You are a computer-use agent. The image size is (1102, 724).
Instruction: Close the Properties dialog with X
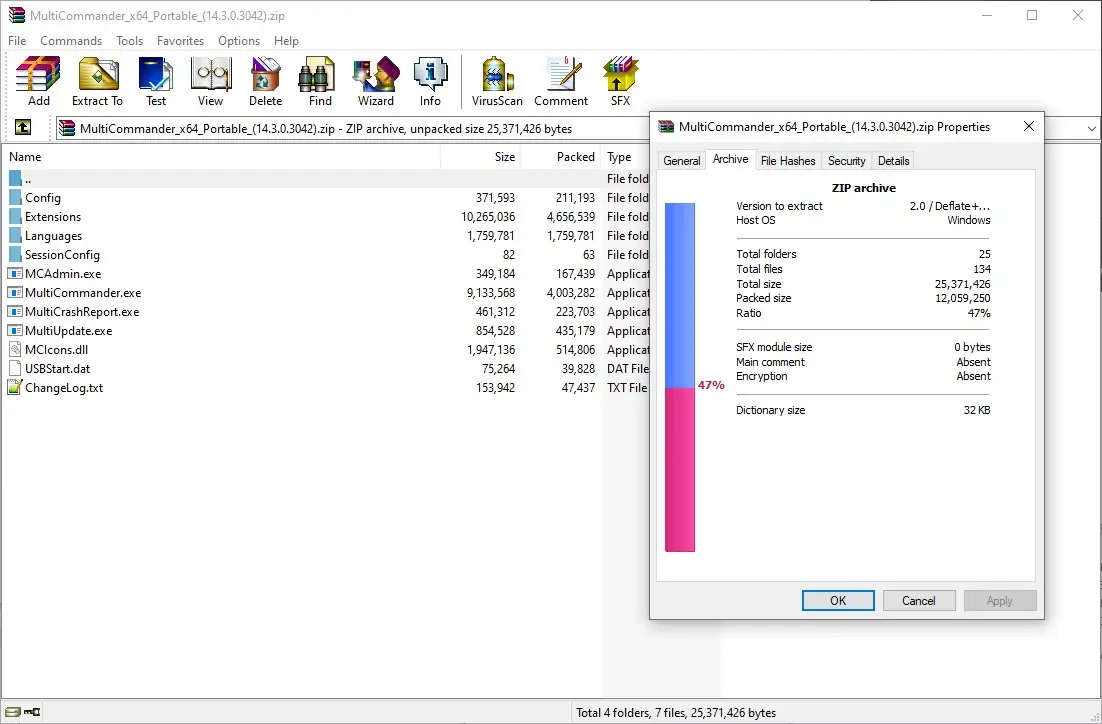(1028, 127)
